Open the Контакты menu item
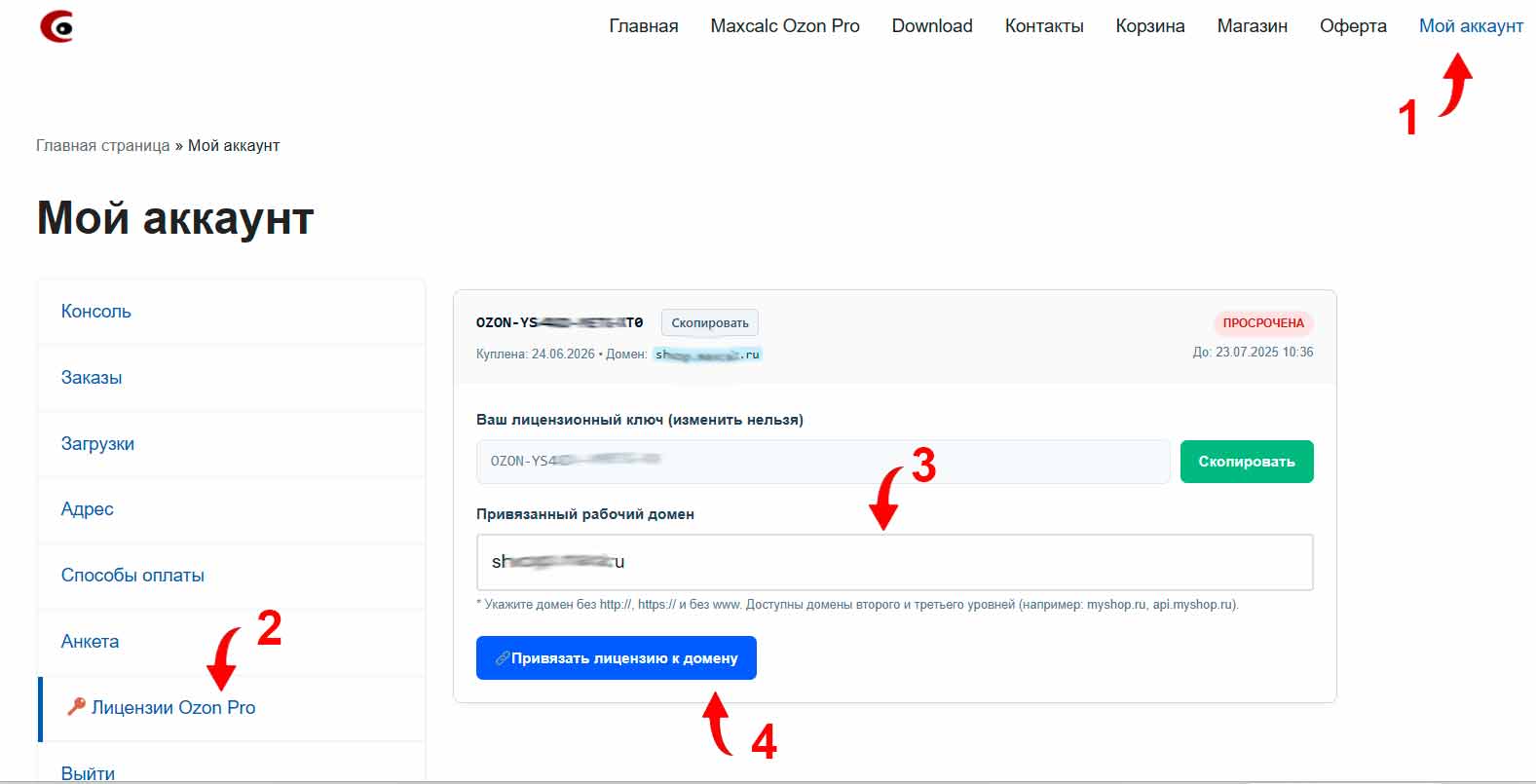The width and height of the screenshot is (1536, 784). (1044, 26)
